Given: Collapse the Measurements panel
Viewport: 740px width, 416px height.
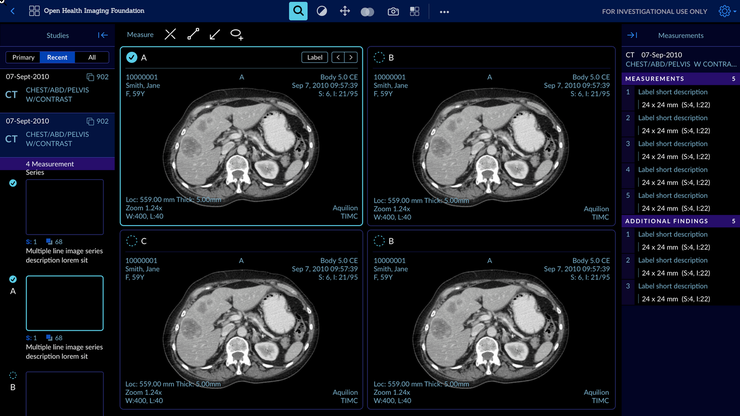Looking at the screenshot, I should pyautogui.click(x=632, y=35).
